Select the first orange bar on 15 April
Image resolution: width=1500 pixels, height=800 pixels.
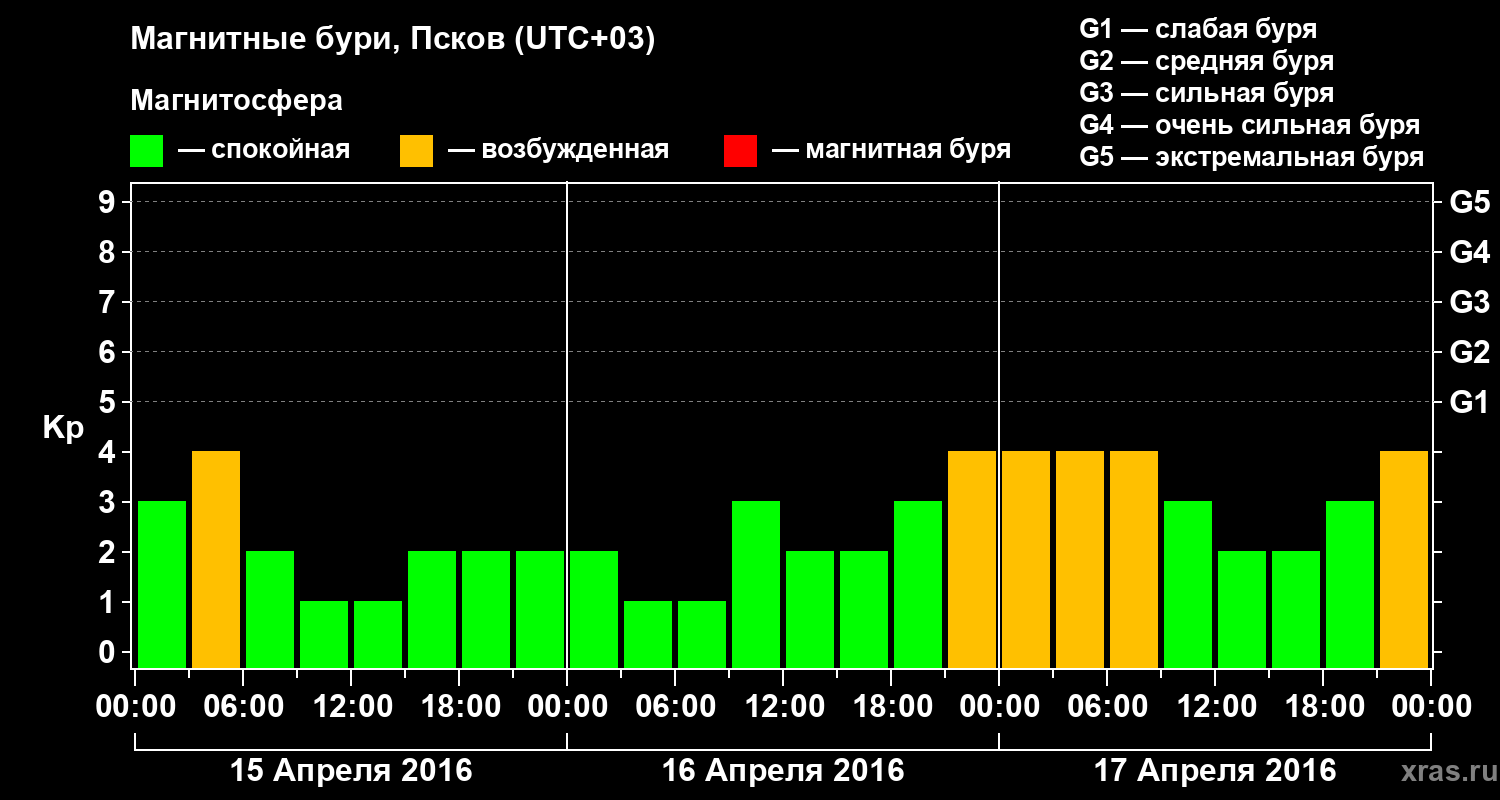tap(216, 559)
